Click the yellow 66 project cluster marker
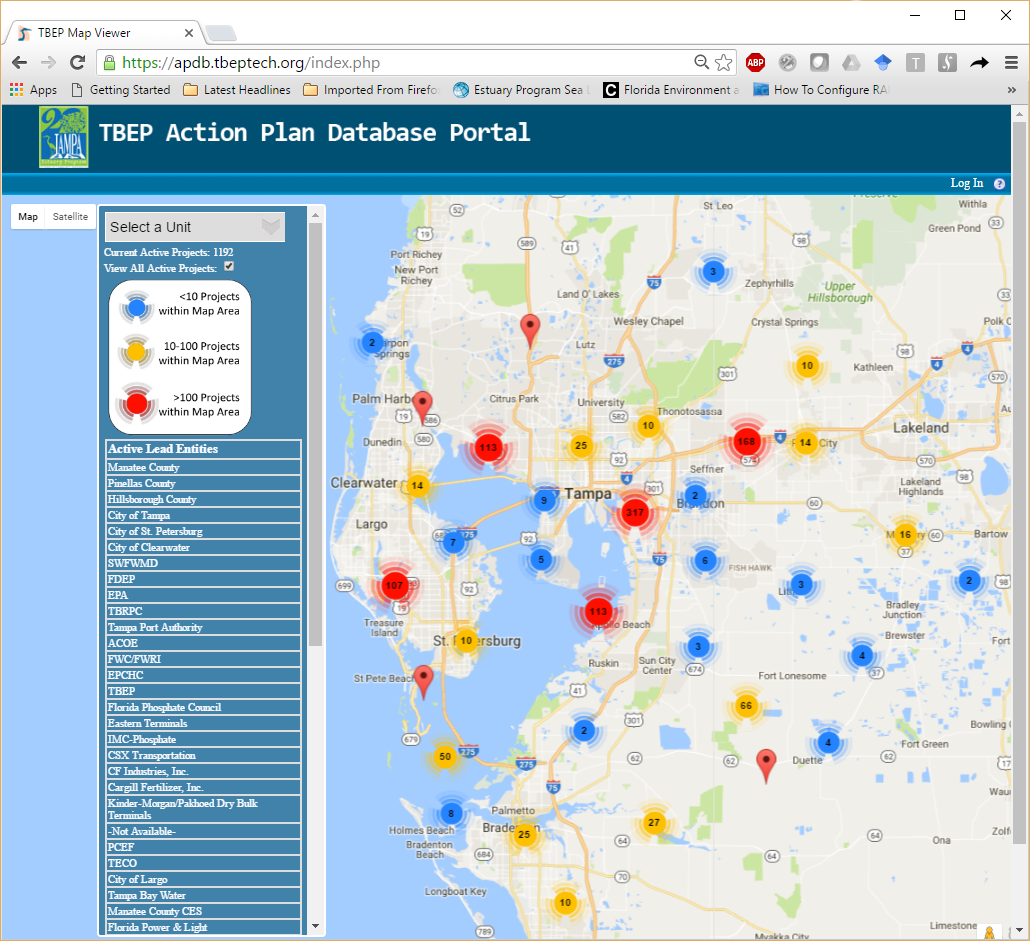 tap(745, 706)
